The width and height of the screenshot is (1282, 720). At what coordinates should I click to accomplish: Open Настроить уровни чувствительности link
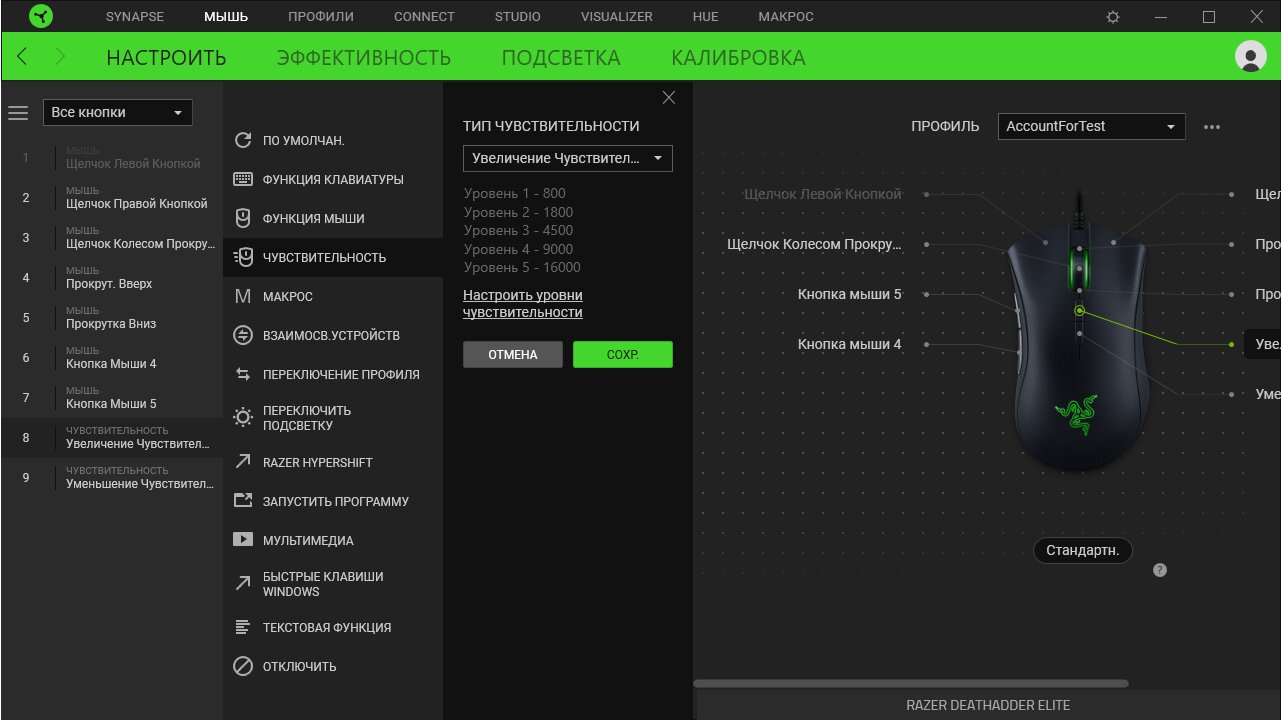(x=523, y=304)
